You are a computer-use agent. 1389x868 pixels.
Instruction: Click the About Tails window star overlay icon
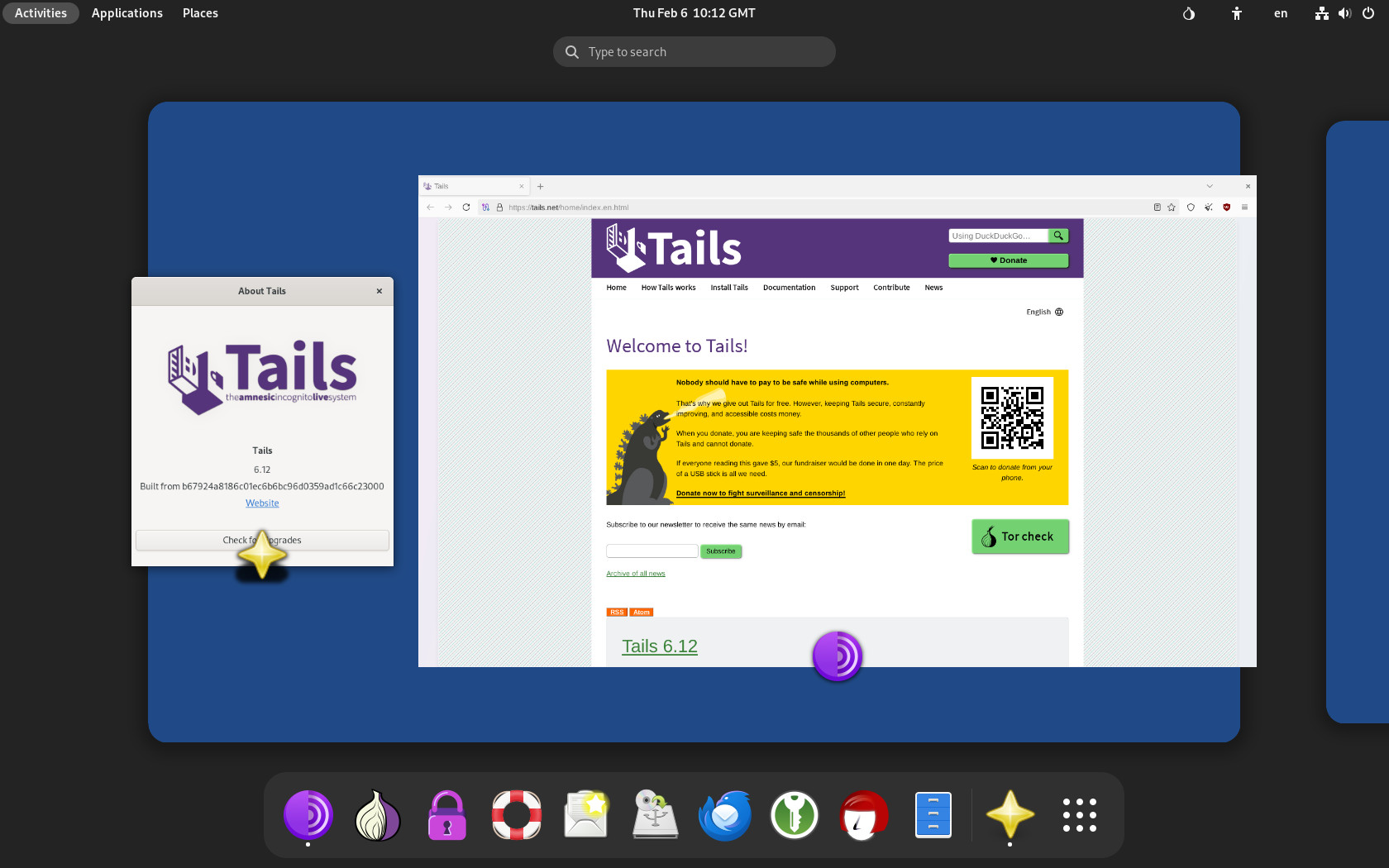click(262, 556)
